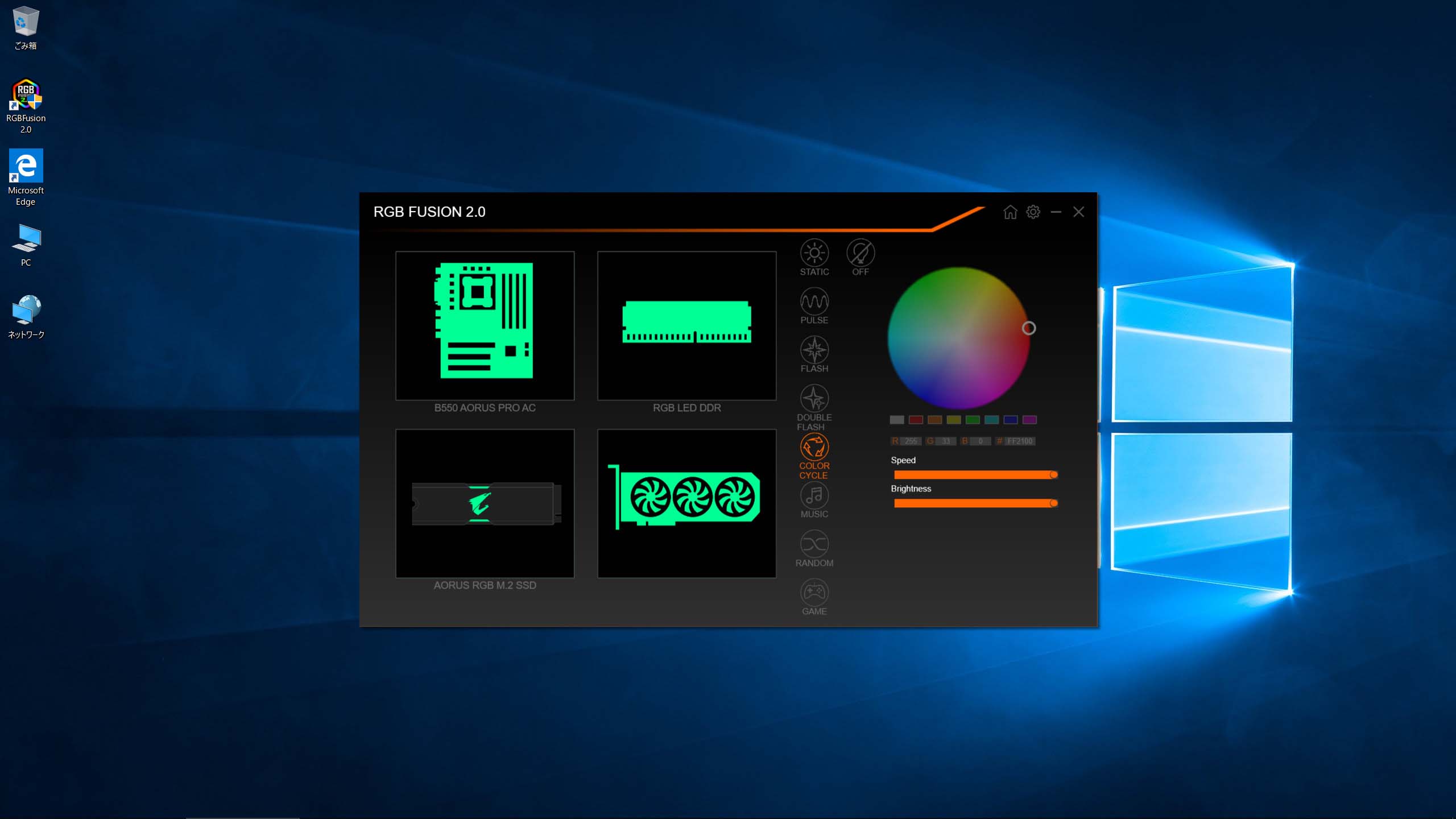Choose the RANDOM lighting effect
The image size is (1456, 819).
814,544
